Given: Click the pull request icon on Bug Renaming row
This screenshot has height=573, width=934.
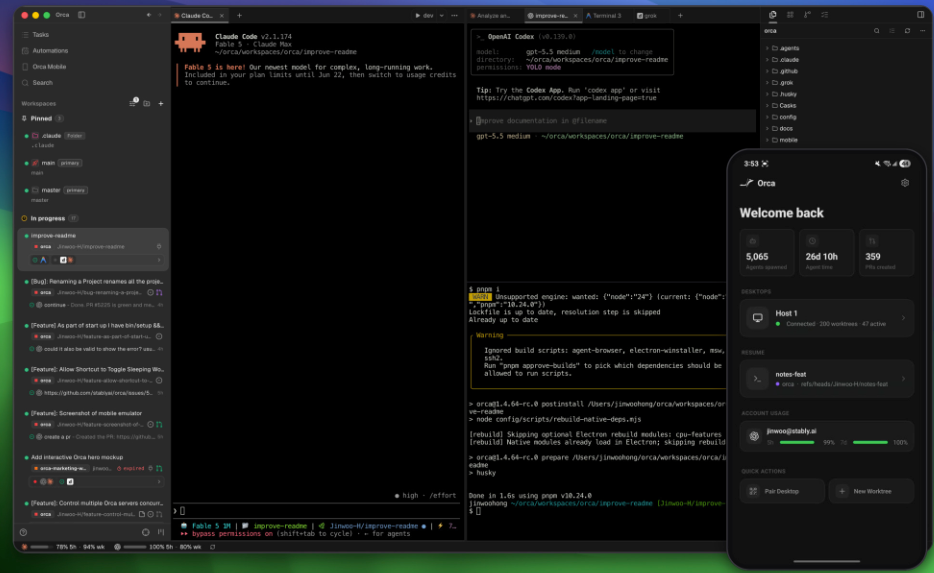Looking at the screenshot, I should (x=159, y=292).
